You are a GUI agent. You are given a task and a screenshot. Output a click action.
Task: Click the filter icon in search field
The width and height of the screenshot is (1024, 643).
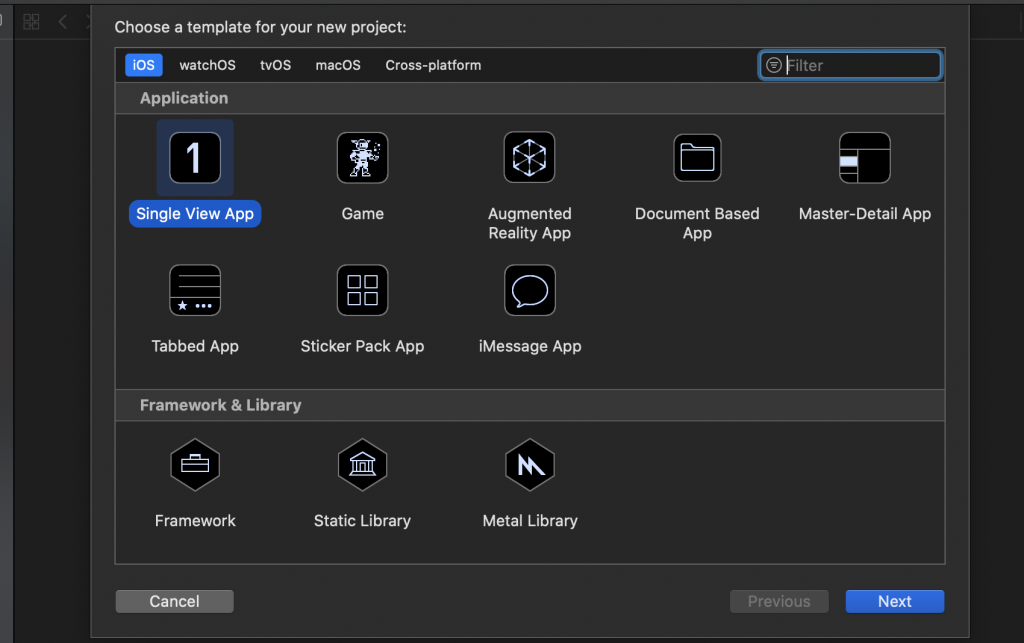coord(773,65)
